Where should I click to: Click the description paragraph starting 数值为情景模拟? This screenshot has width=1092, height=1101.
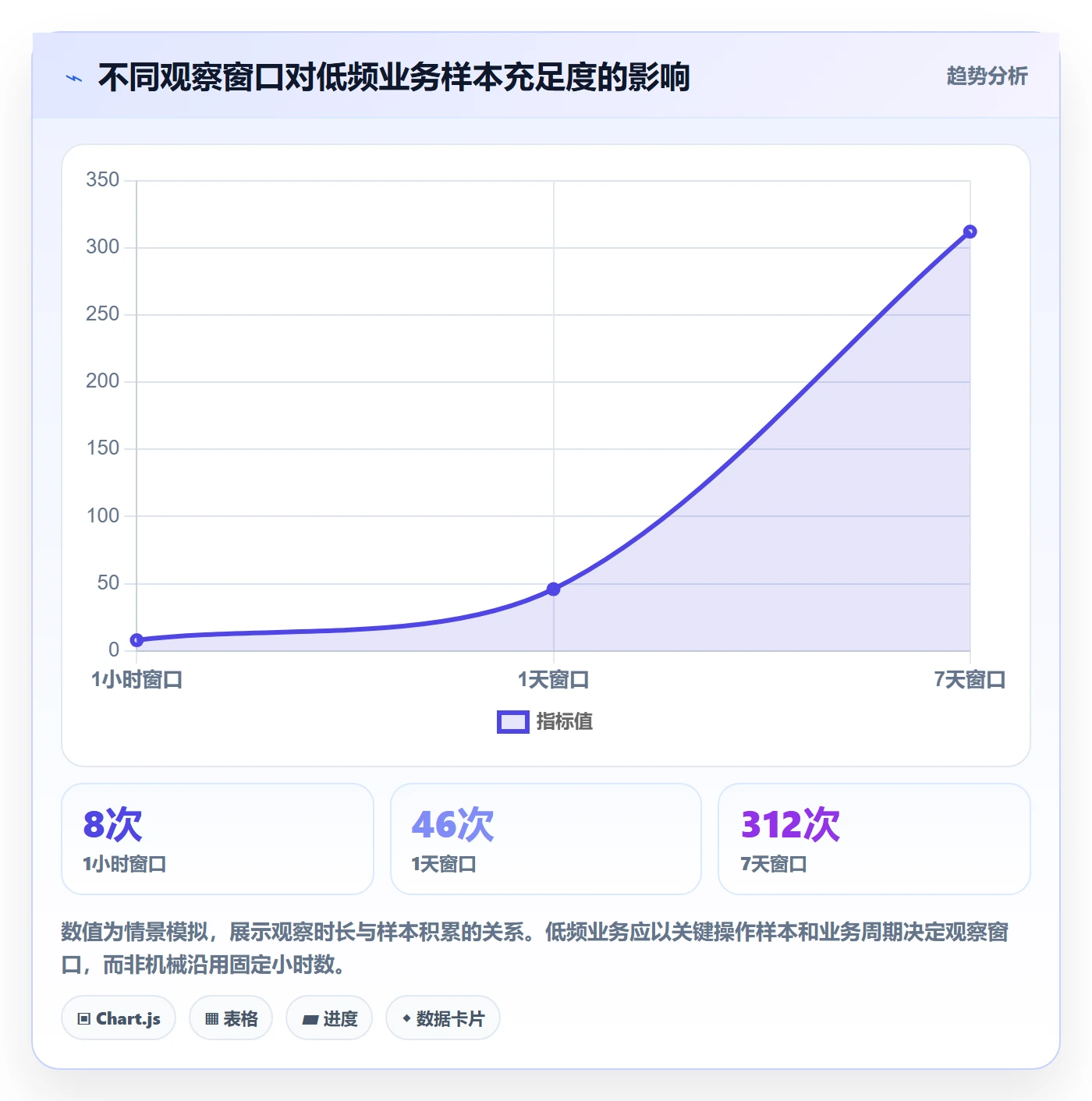click(535, 948)
